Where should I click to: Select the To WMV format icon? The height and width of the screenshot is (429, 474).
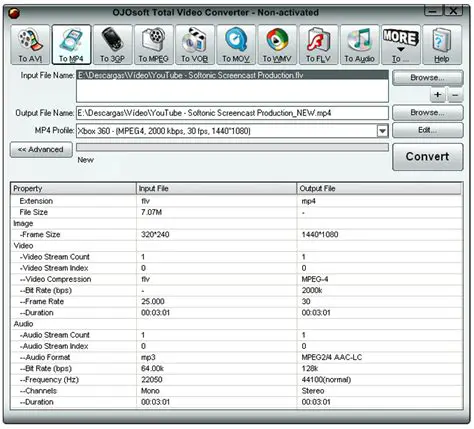277,44
